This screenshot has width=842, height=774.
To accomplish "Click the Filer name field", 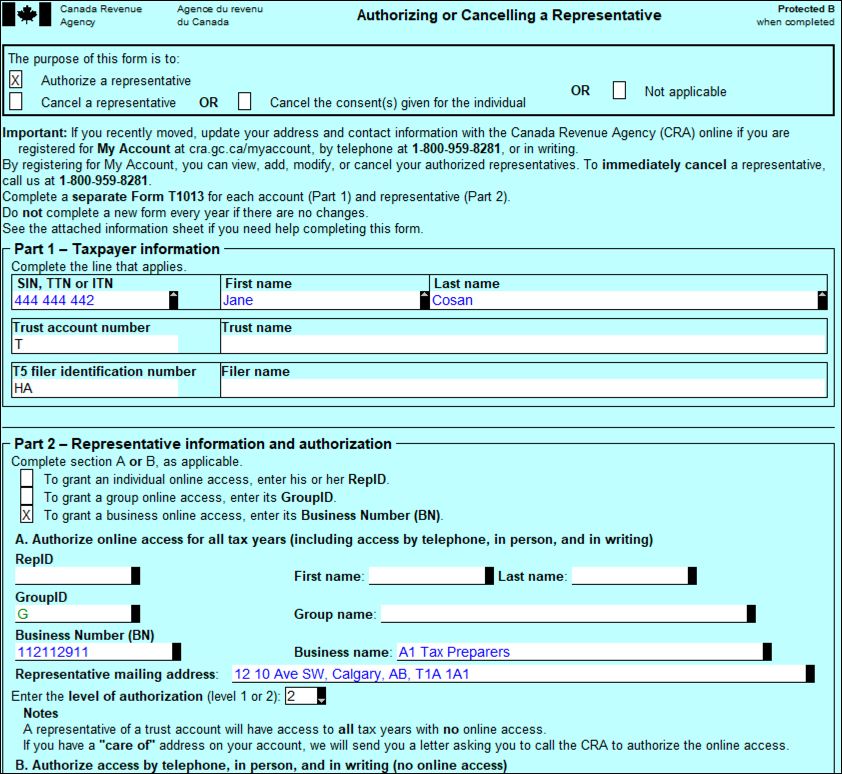I will pos(524,388).
